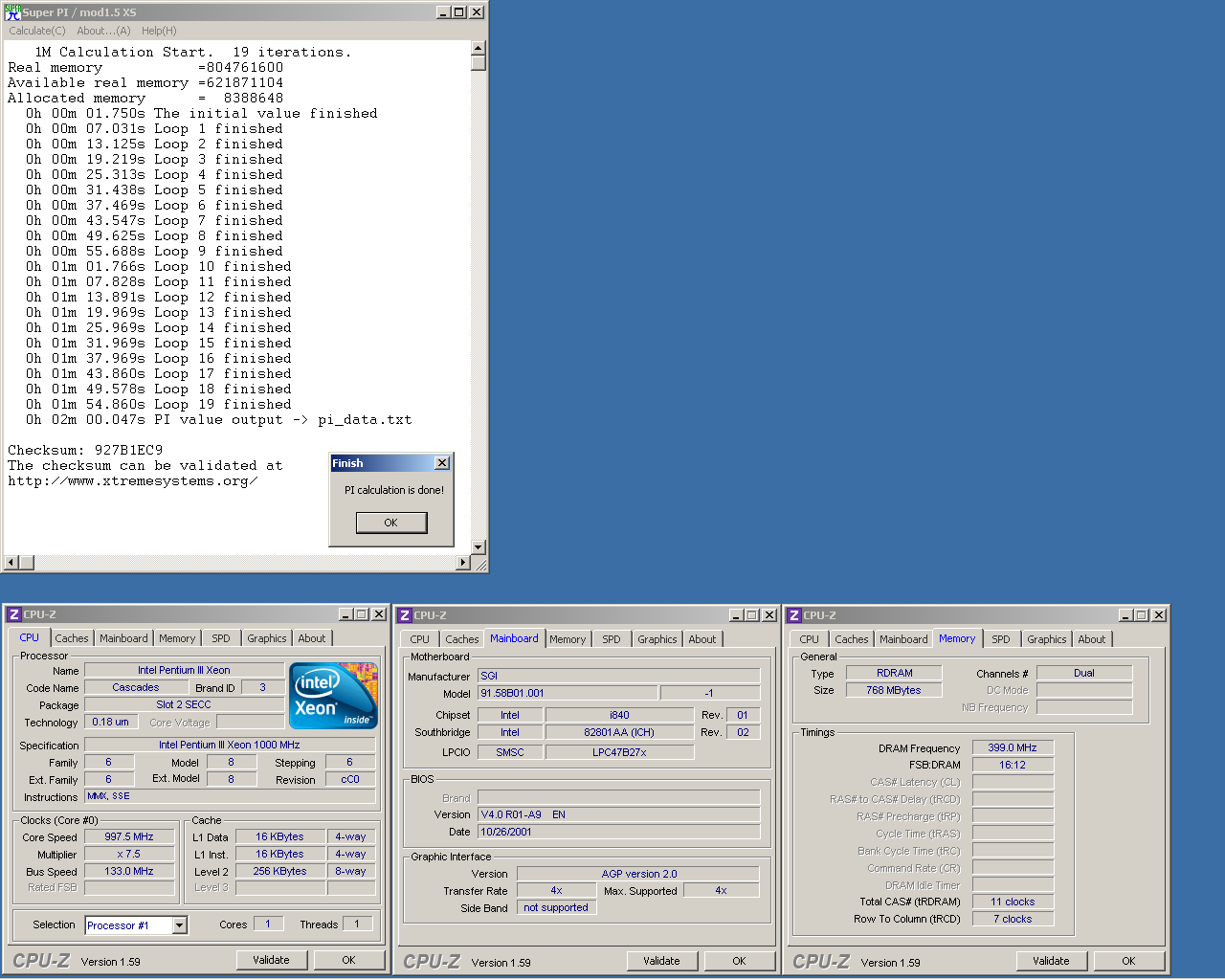Select SPD tab in the Memory CPU-Z window
1225x980 pixels.
coord(1001,639)
